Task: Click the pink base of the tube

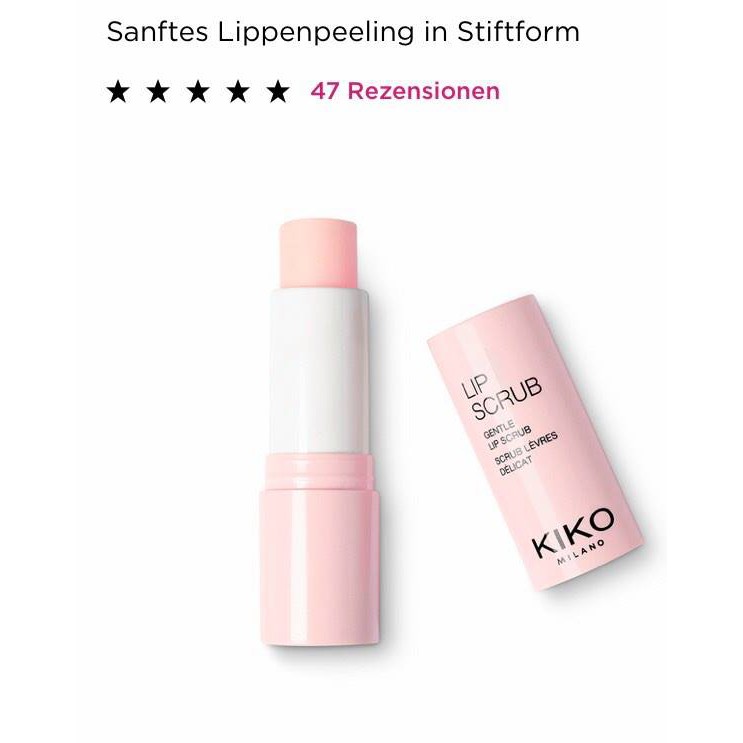Action: [320, 550]
